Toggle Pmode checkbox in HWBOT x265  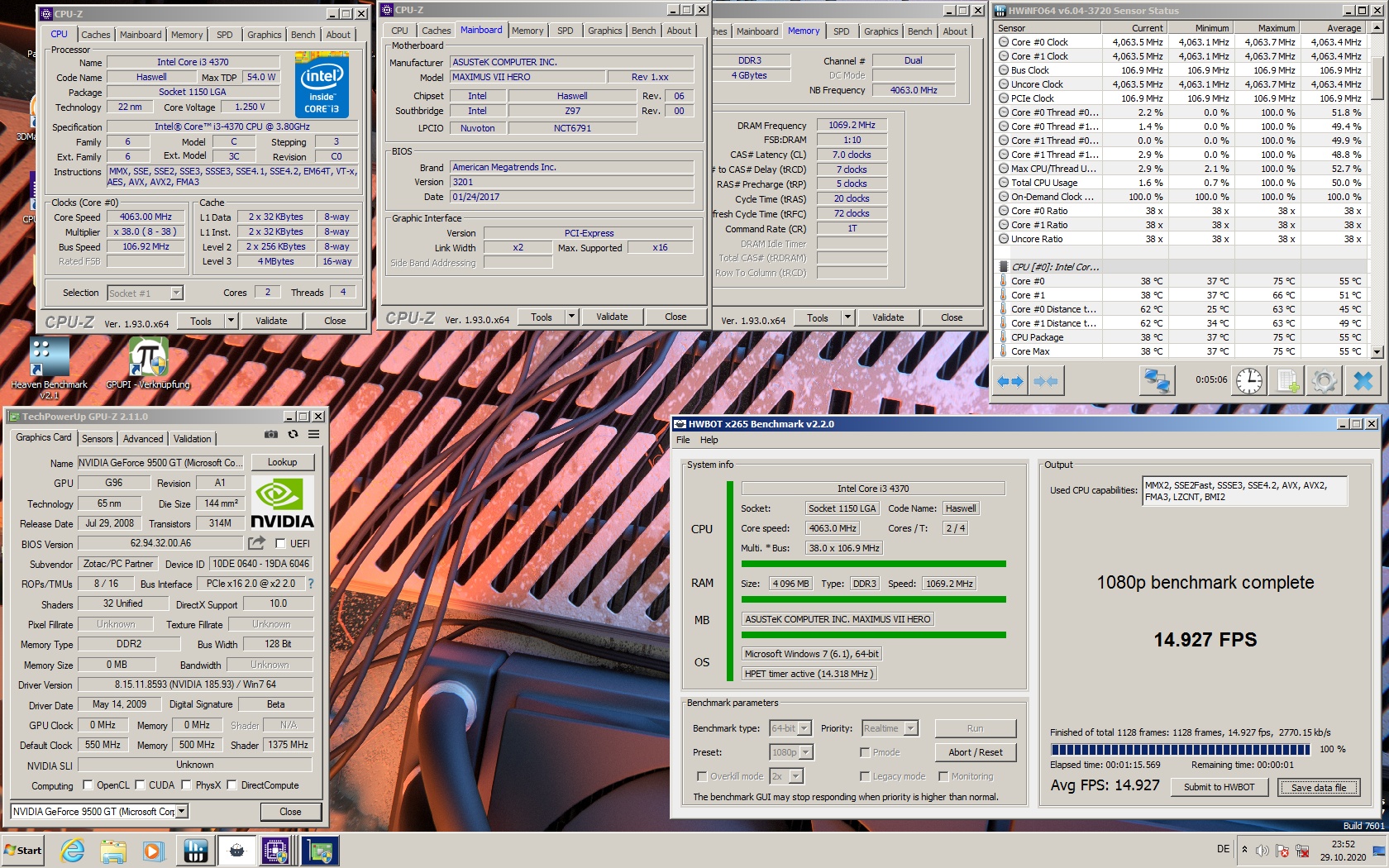(x=865, y=752)
